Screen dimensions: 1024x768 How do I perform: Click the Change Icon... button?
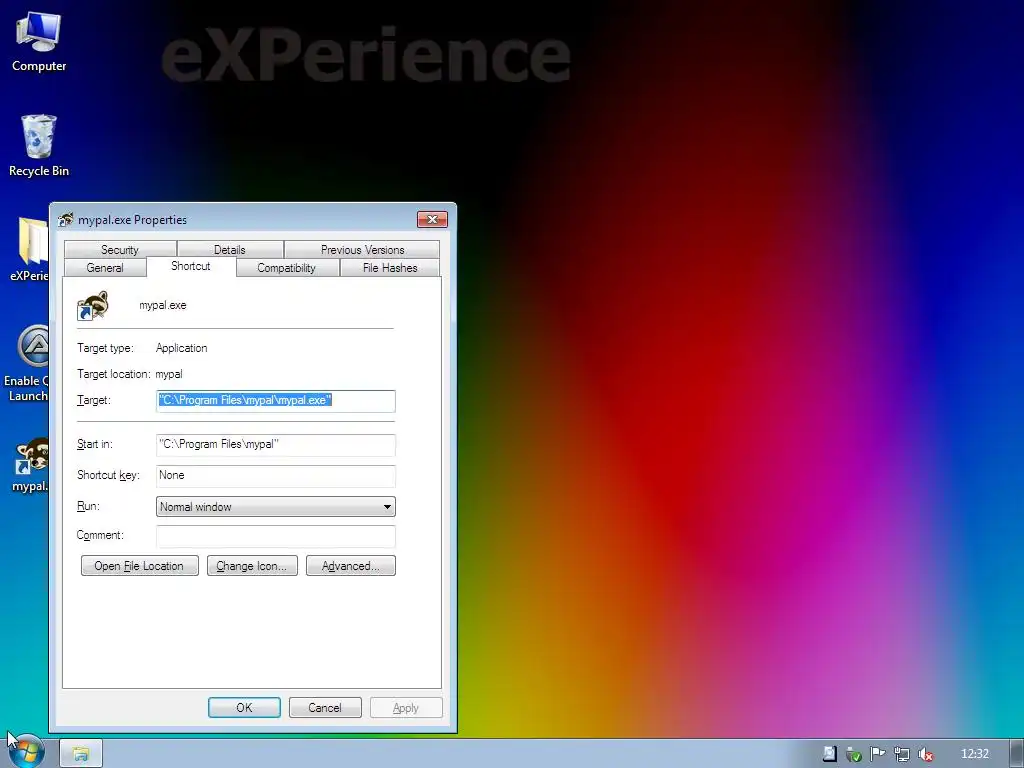click(252, 566)
